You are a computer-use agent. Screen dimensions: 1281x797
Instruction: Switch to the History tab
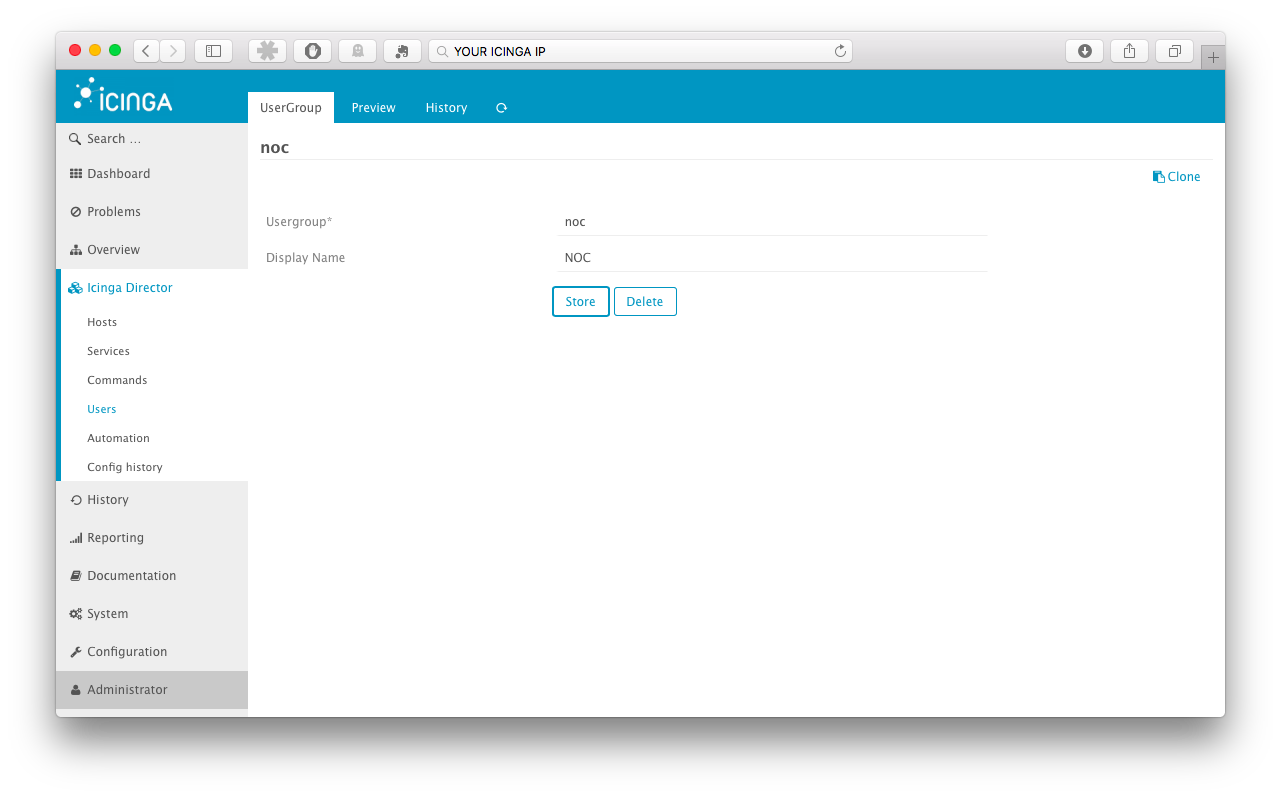(447, 108)
